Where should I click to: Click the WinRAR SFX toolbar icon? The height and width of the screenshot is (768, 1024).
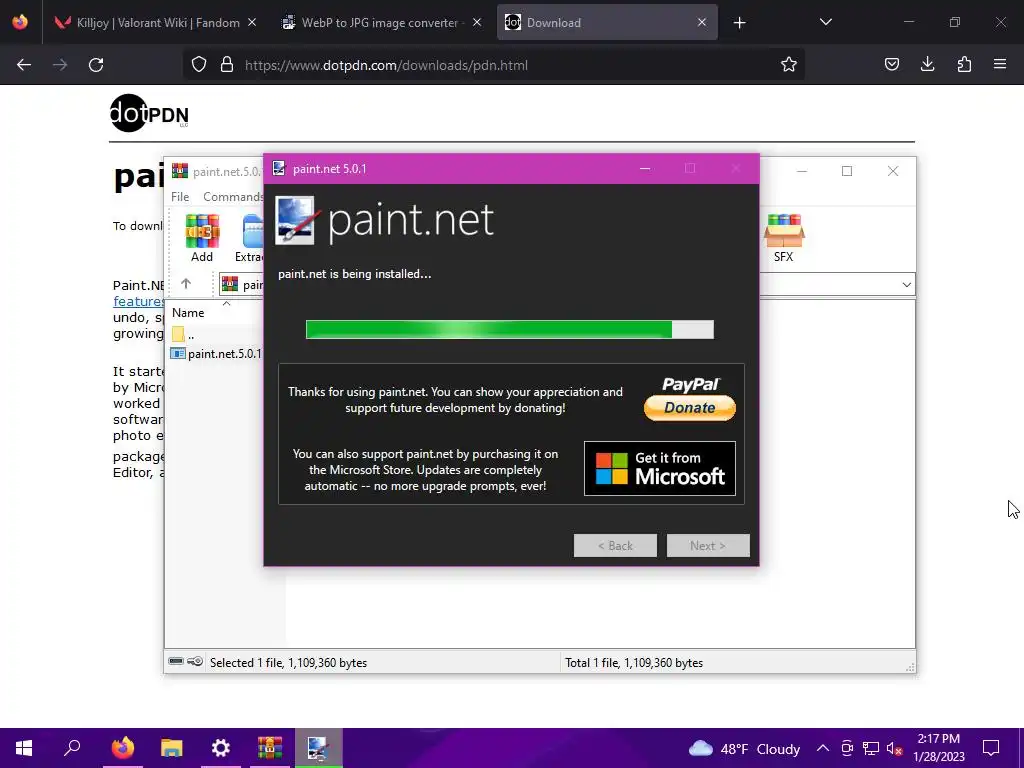tap(784, 238)
